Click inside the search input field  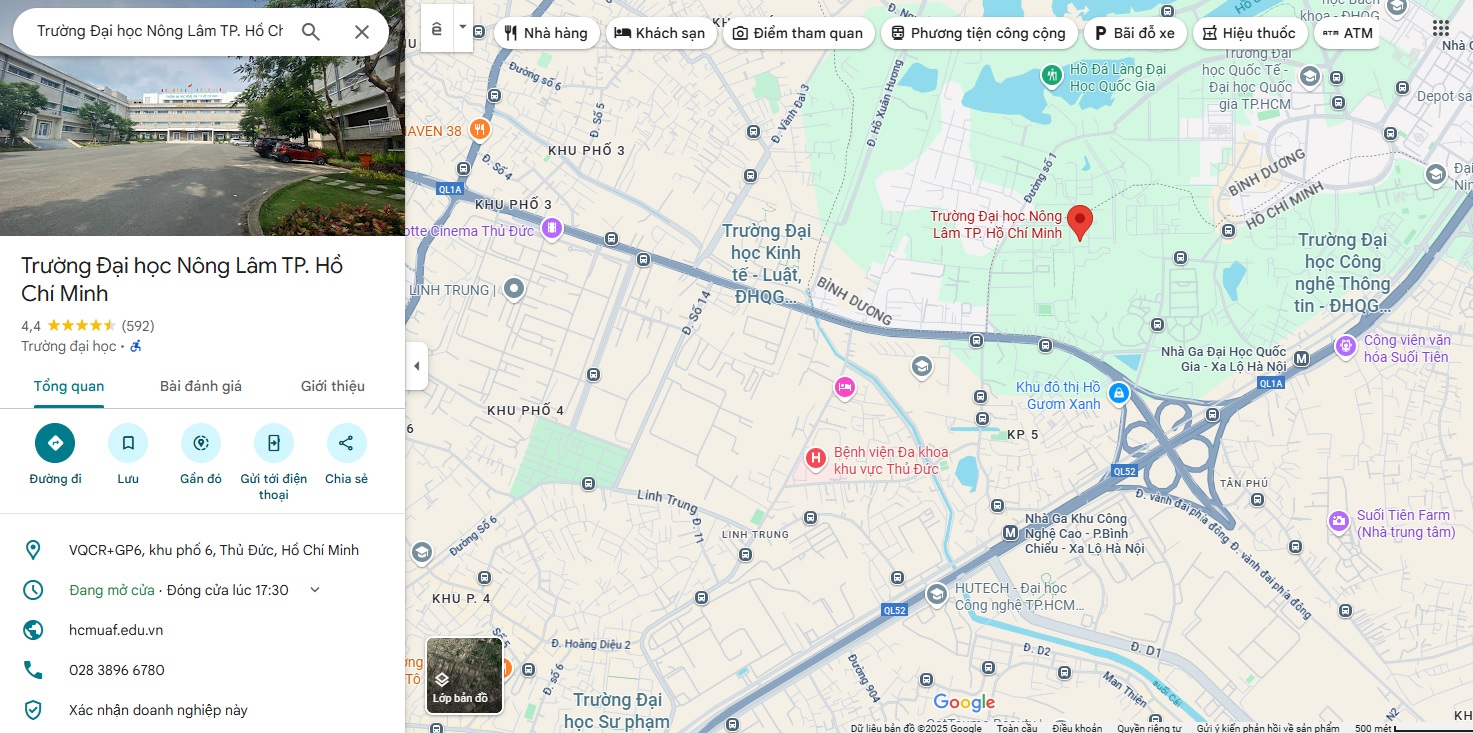click(x=160, y=32)
